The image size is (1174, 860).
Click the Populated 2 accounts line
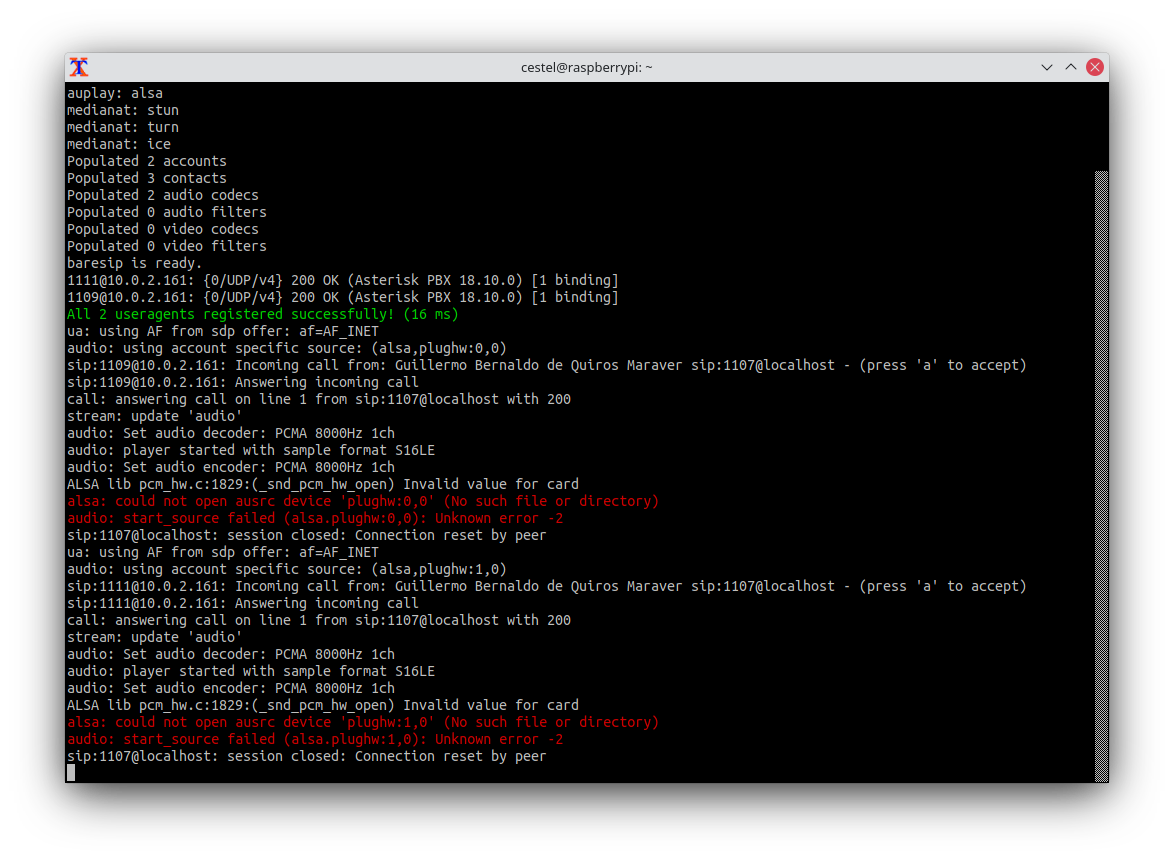coord(146,160)
